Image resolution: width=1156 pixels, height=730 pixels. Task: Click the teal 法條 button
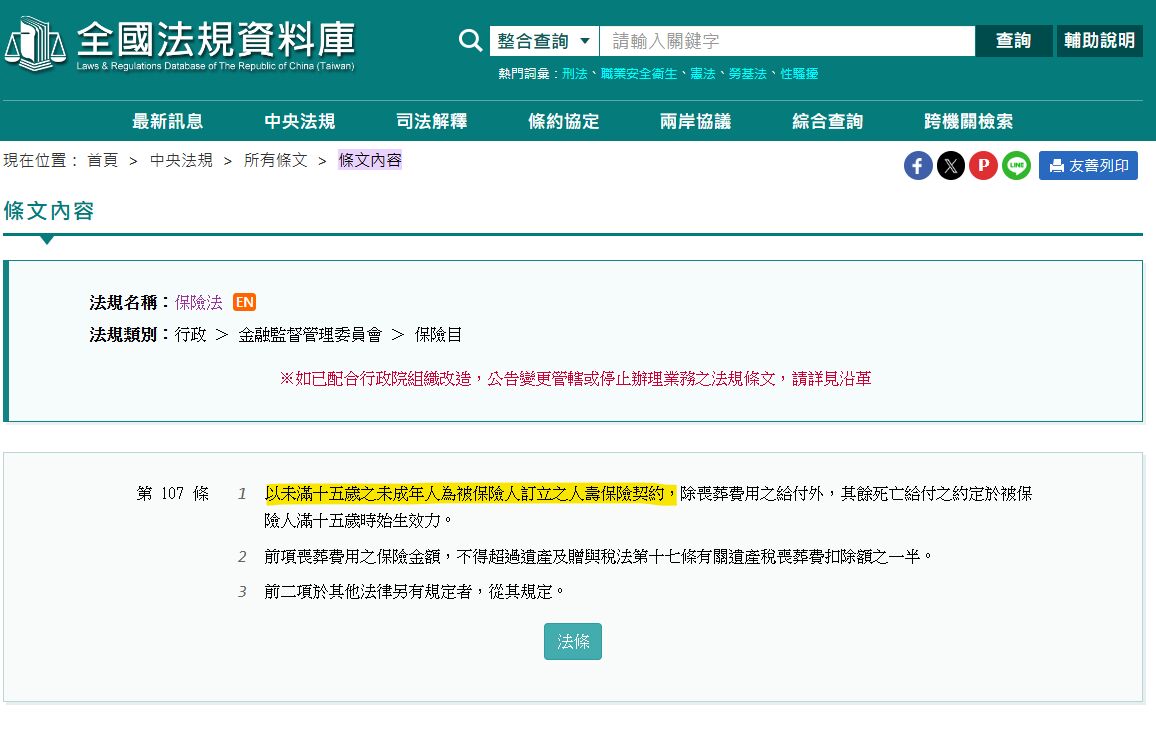tap(573, 642)
